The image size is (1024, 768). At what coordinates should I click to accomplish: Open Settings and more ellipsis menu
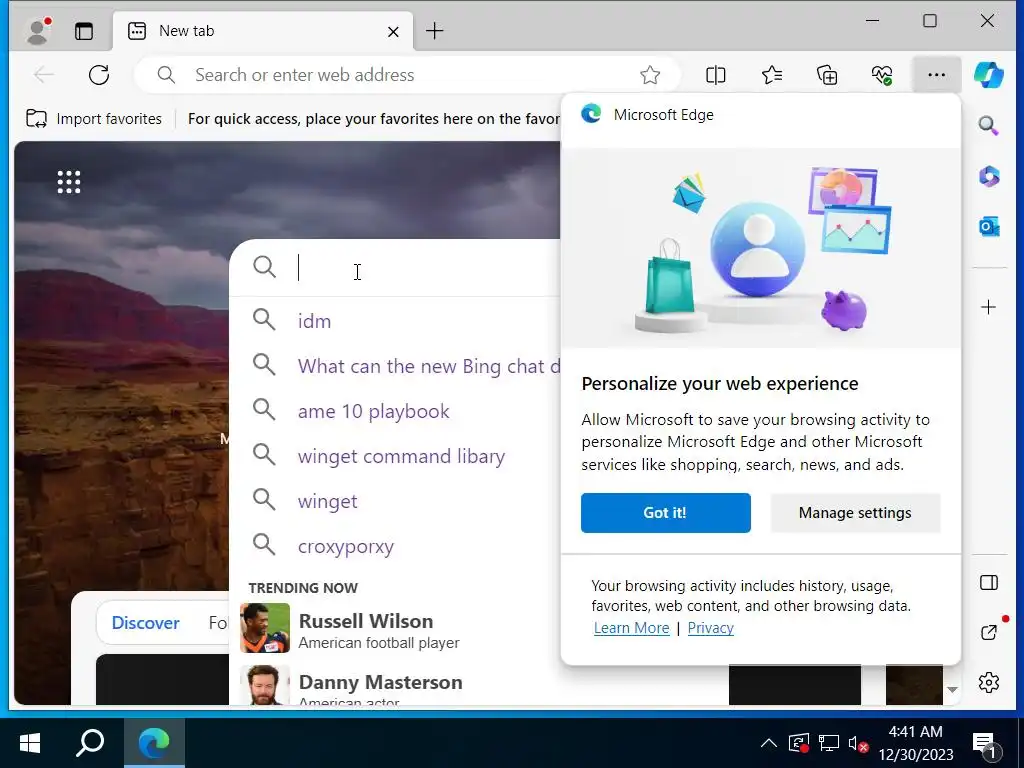pyautogui.click(x=936, y=75)
